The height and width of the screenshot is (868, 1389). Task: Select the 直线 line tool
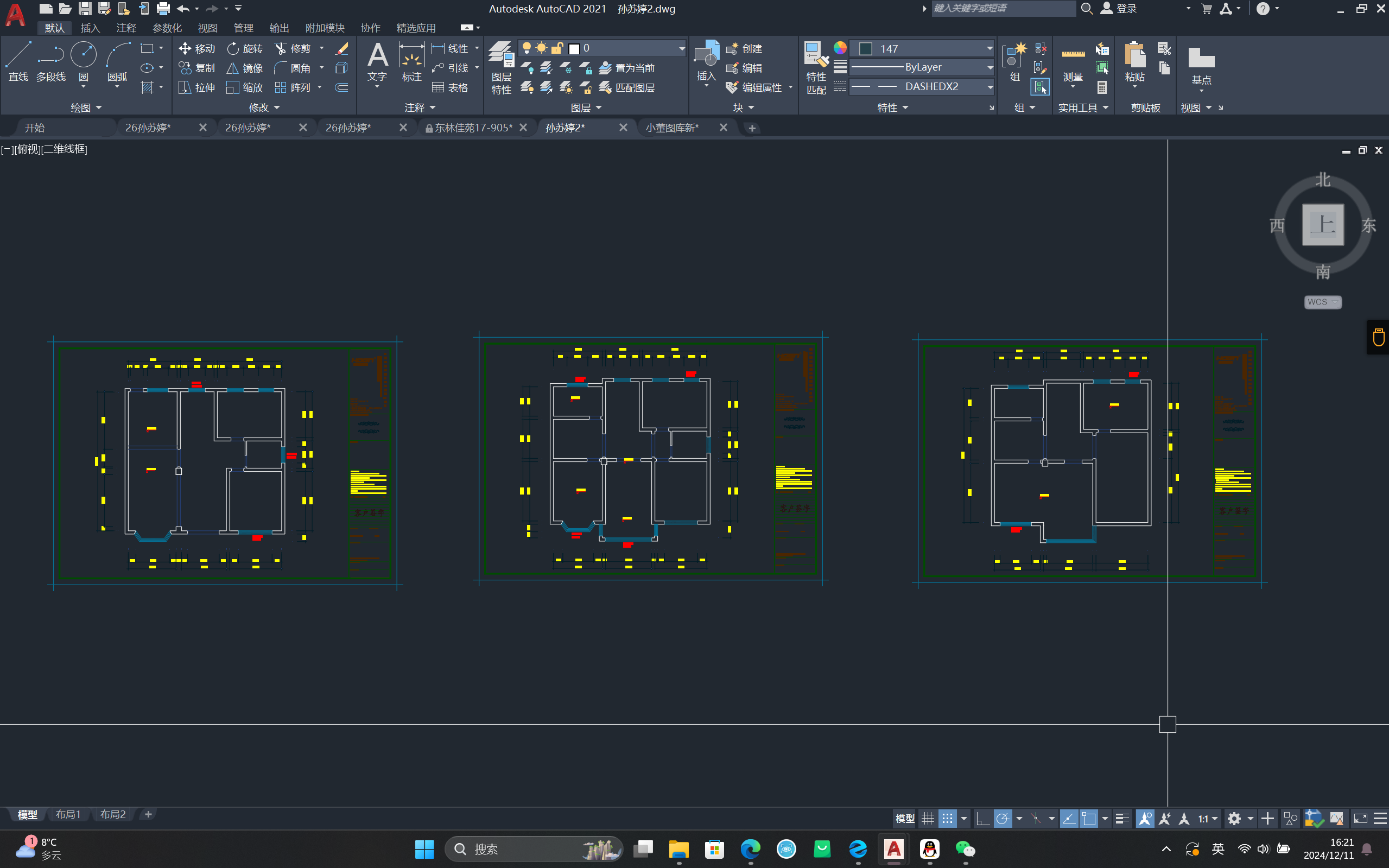click(18, 61)
